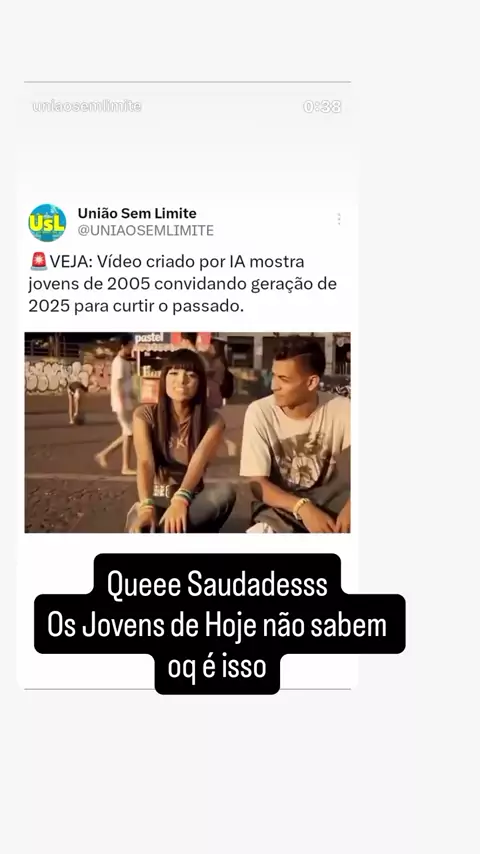Visit the @UNIAOSEMLIMITE handle
Image resolution: width=480 pixels, height=854 pixels.
tap(145, 230)
